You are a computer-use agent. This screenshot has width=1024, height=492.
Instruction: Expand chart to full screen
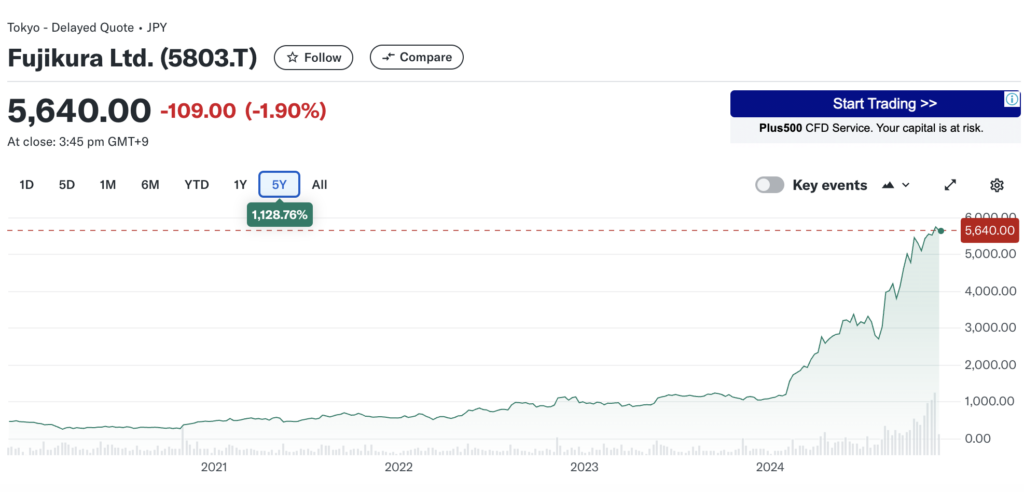(950, 185)
